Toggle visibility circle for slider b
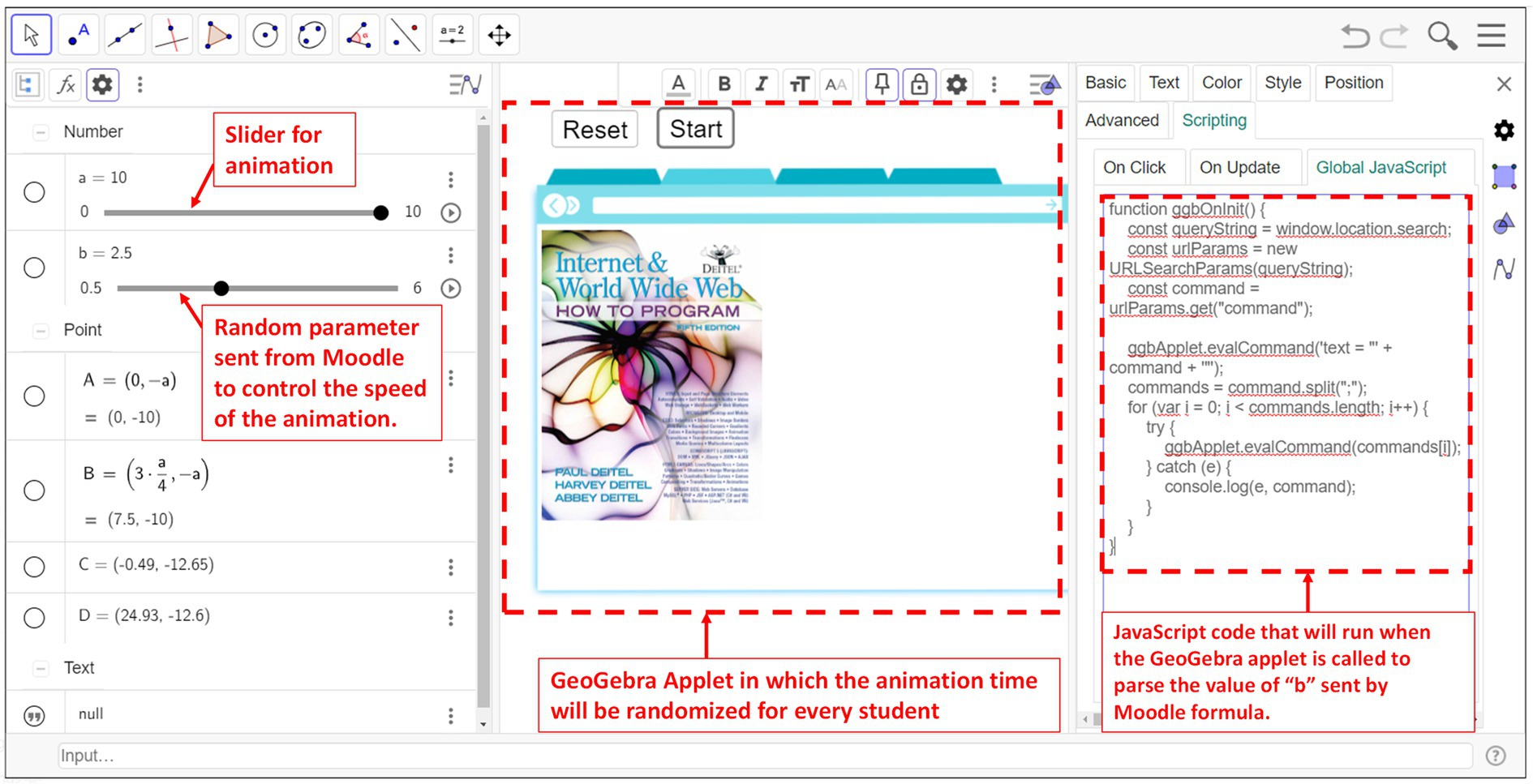The width and height of the screenshot is (1533, 784). 34,268
